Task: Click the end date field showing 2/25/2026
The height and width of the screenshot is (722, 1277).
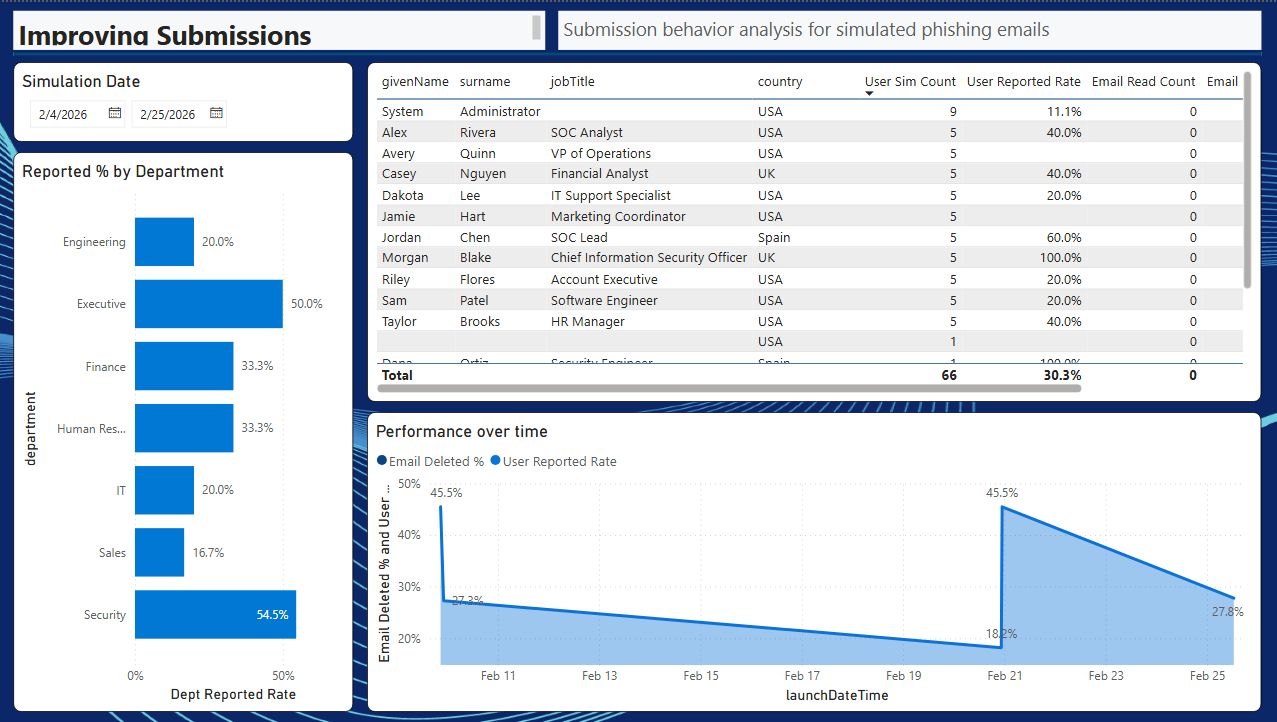Action: (170, 114)
